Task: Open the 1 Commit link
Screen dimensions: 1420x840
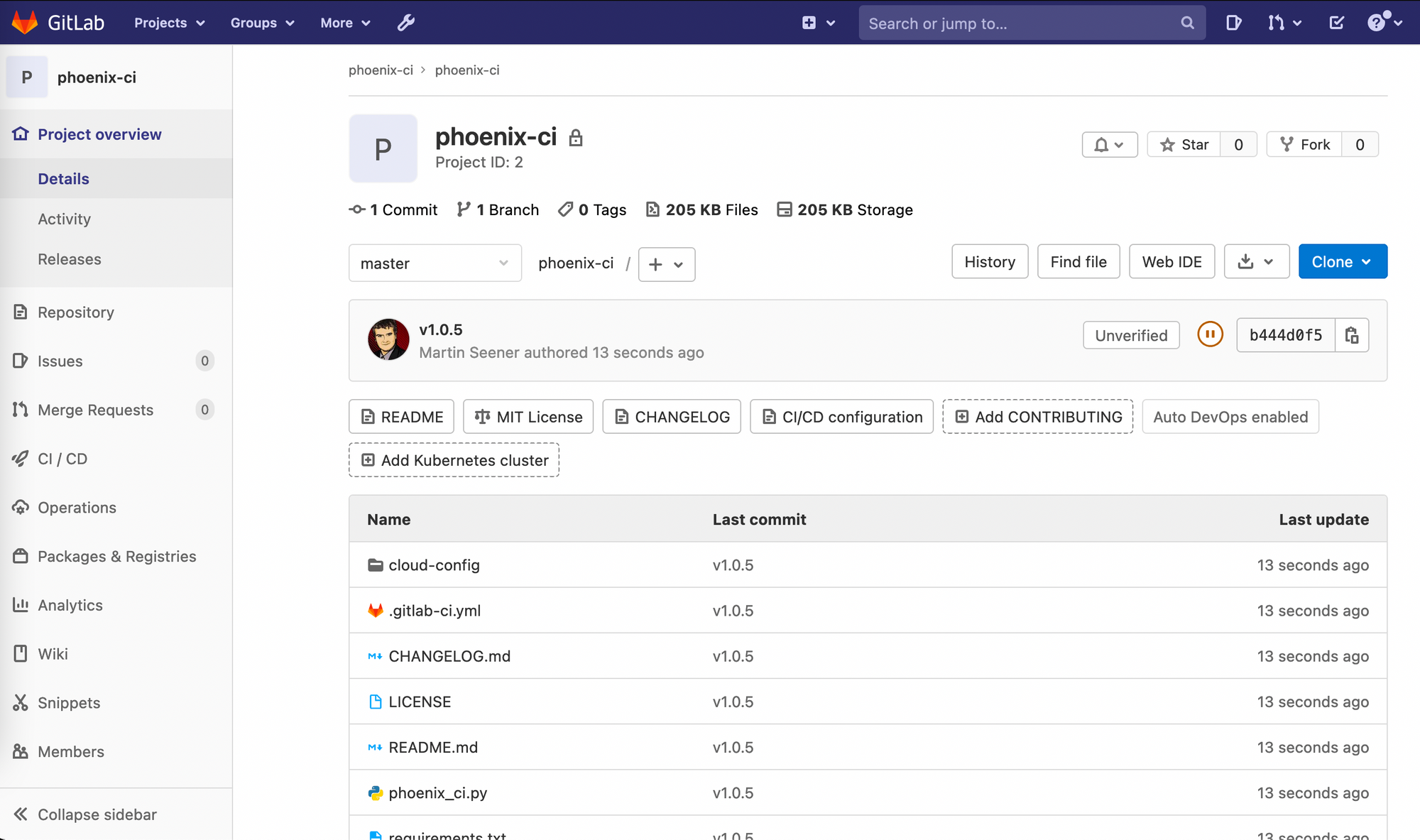Action: point(393,209)
